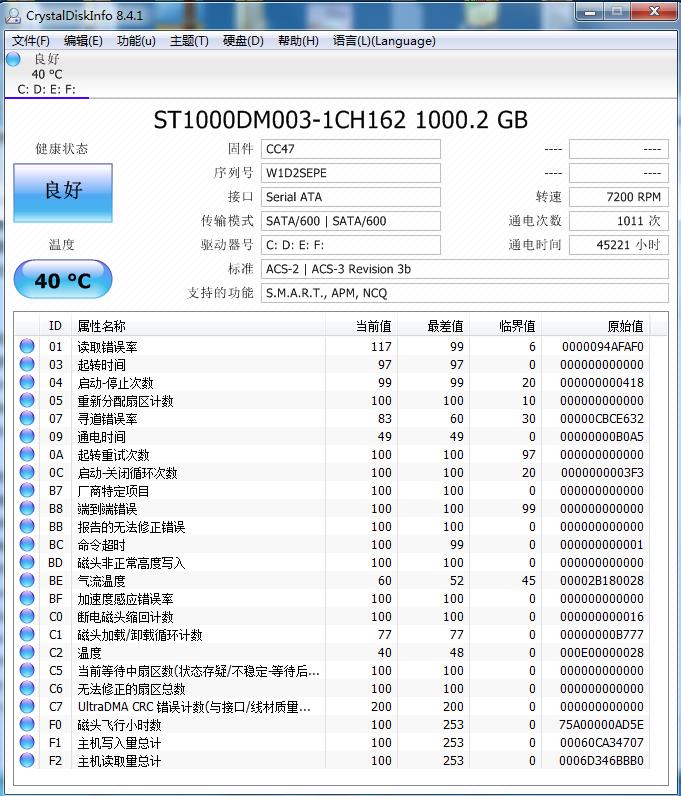
Task: Click the standard field ACS-2 | ACS-3 Revision 3b
Action: [465, 269]
